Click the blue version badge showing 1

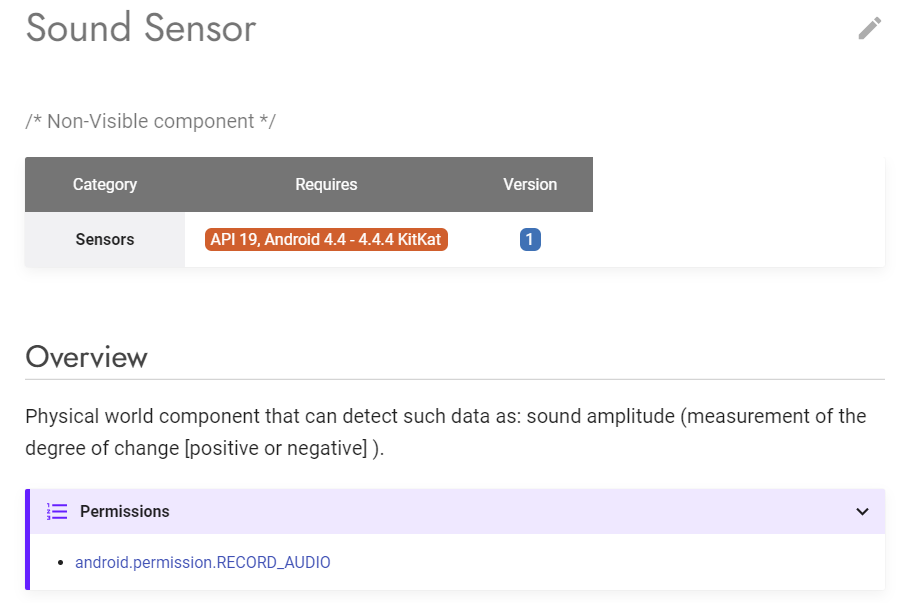(x=530, y=239)
